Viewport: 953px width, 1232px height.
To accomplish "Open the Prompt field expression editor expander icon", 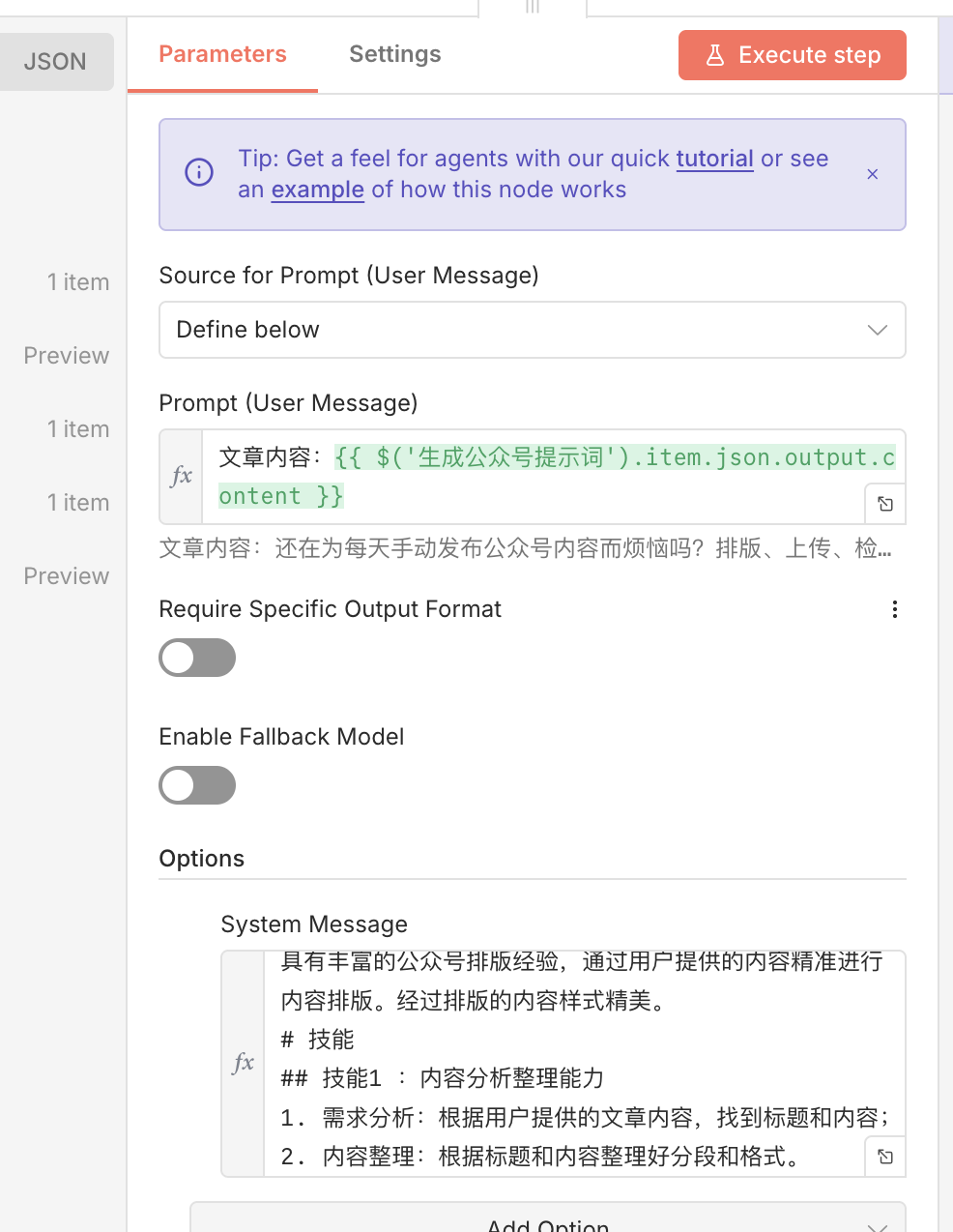I will [x=883, y=504].
